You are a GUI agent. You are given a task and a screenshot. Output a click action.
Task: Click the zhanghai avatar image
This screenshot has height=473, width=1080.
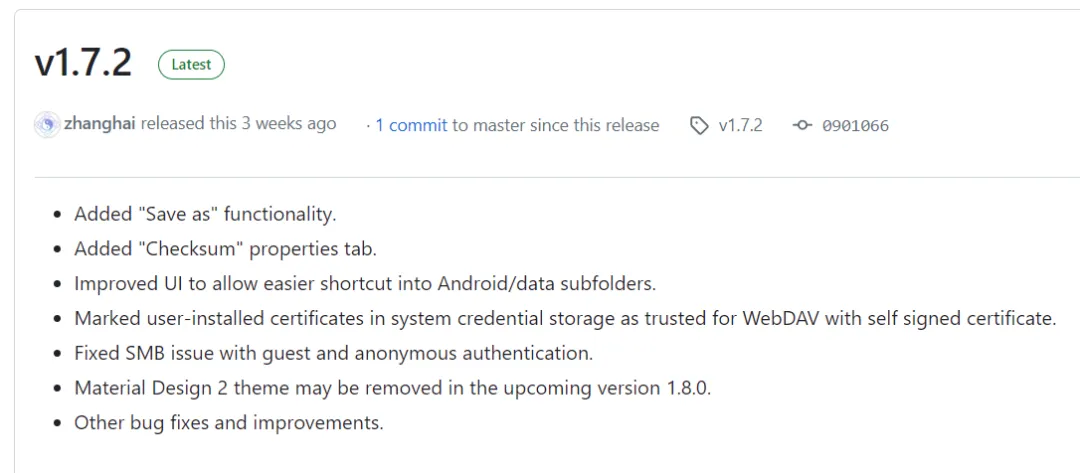[47, 124]
